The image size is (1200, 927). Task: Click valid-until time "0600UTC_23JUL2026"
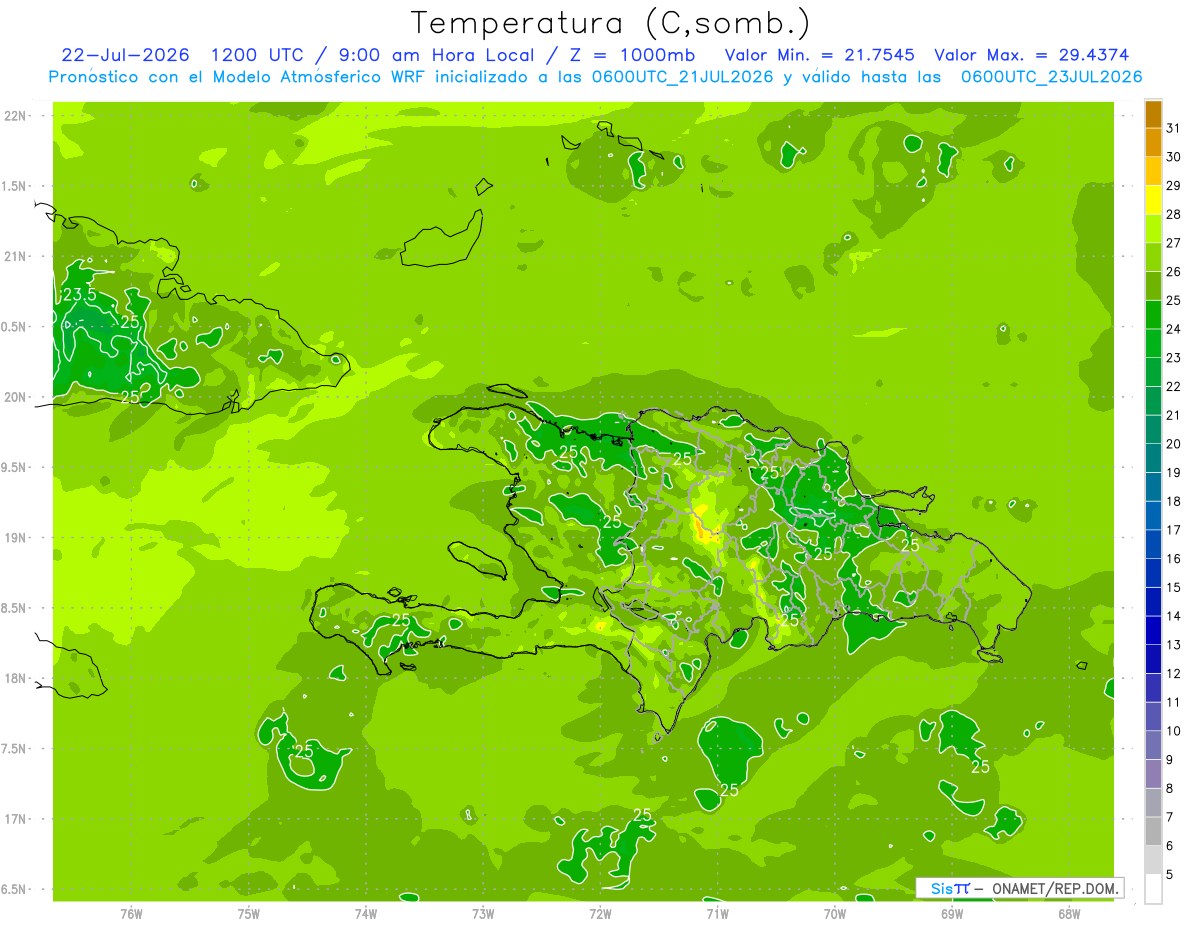(x=1051, y=77)
